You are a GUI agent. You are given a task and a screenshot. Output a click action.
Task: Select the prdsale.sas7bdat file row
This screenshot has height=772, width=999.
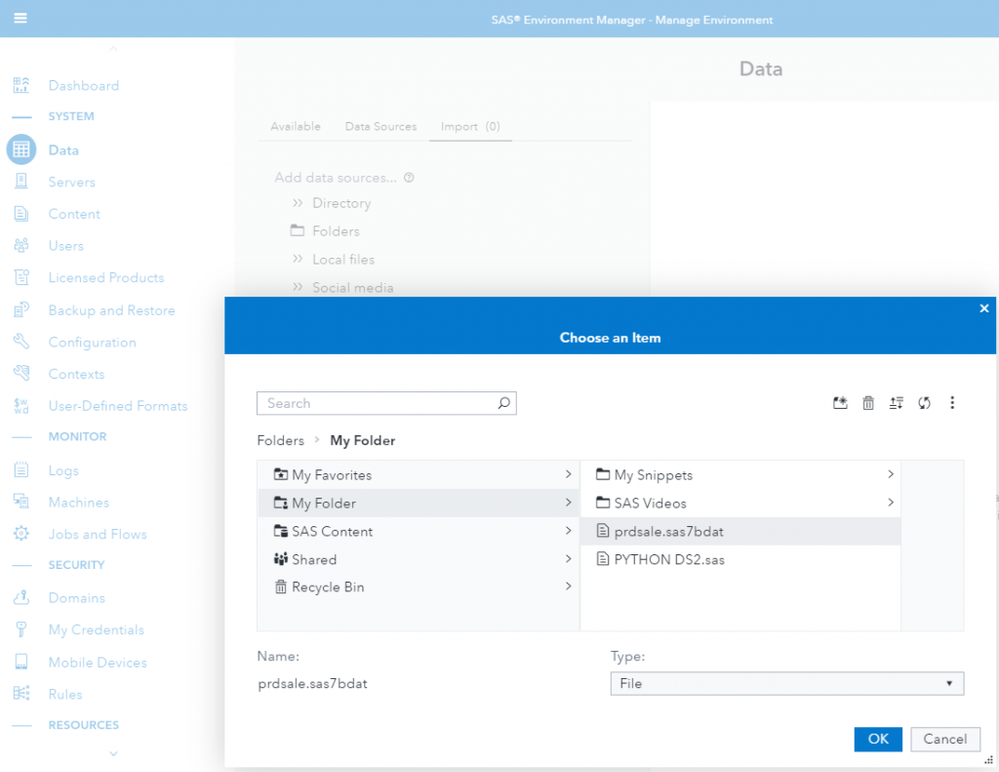coord(740,531)
